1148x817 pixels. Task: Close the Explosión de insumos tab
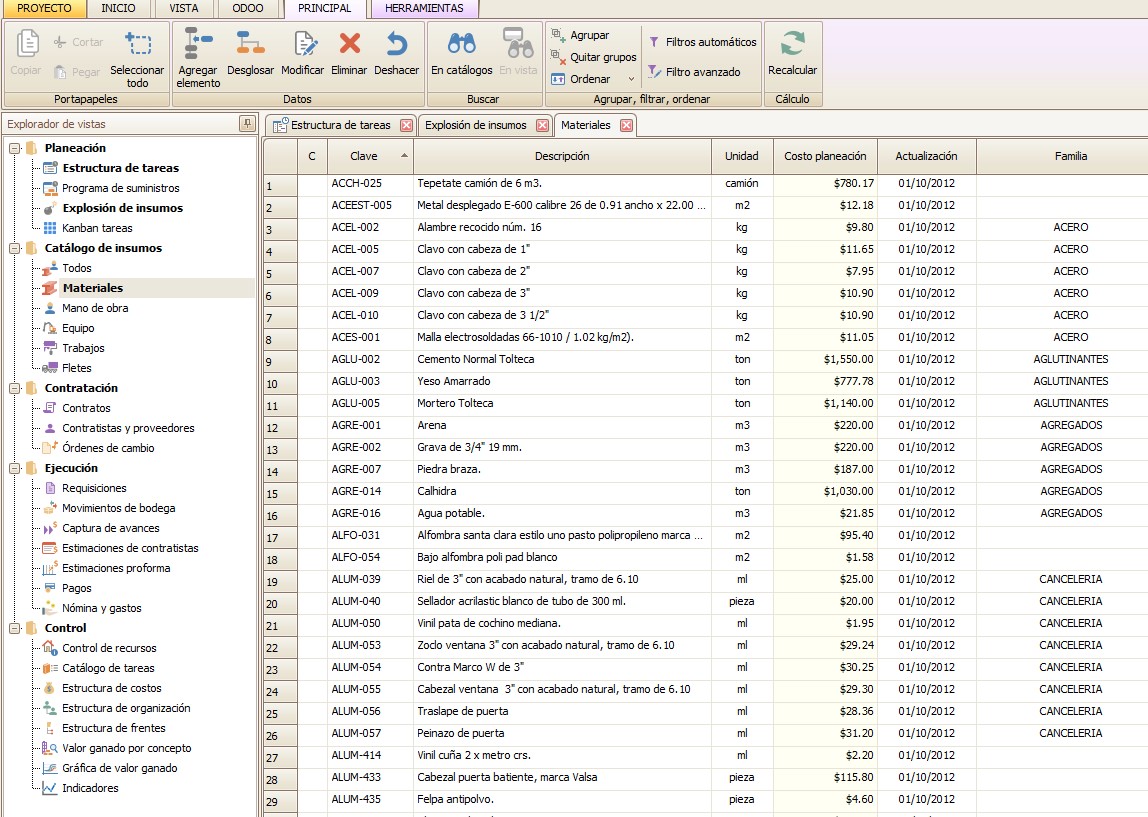point(543,125)
